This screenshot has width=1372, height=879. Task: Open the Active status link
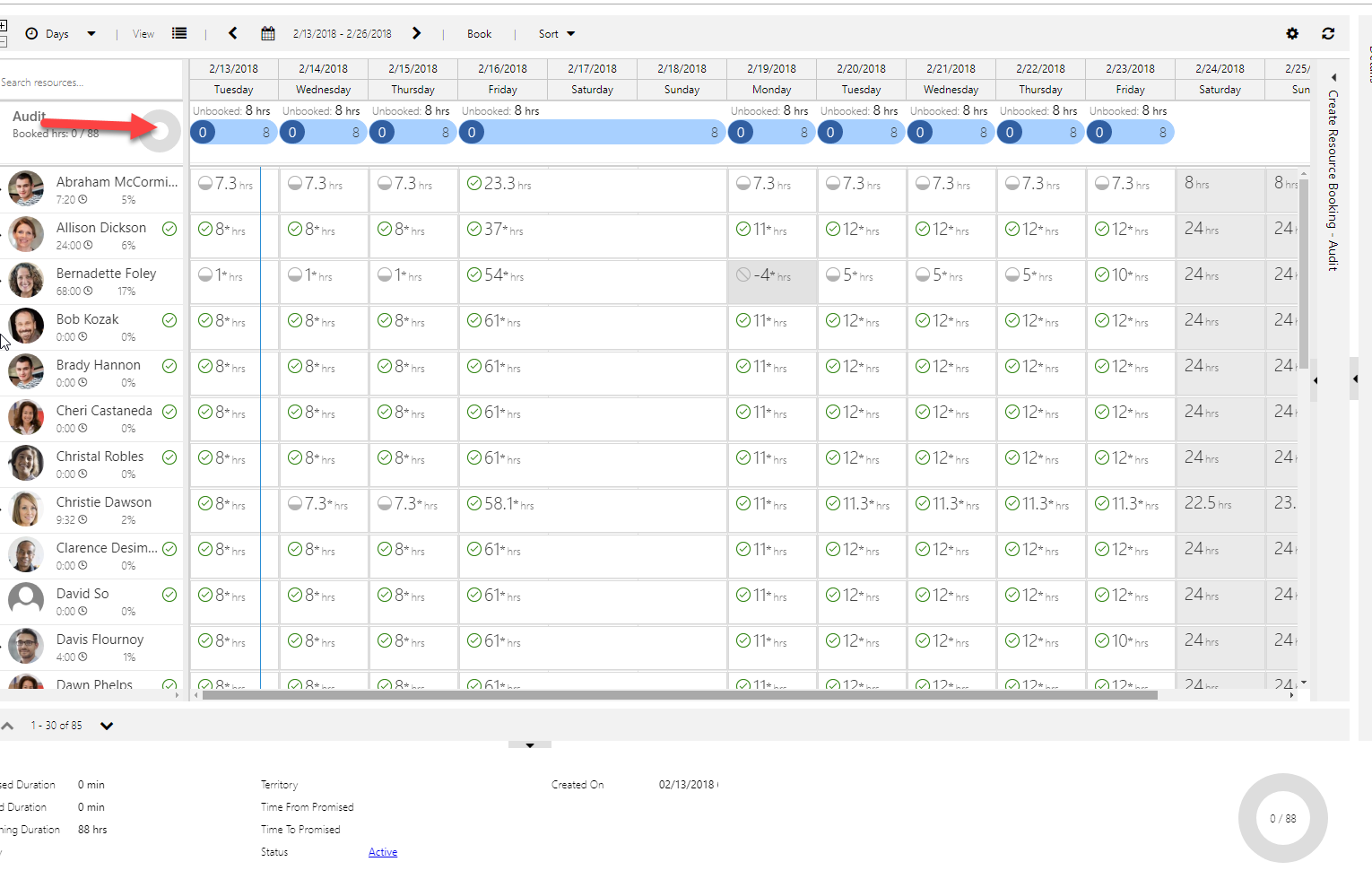[382, 852]
